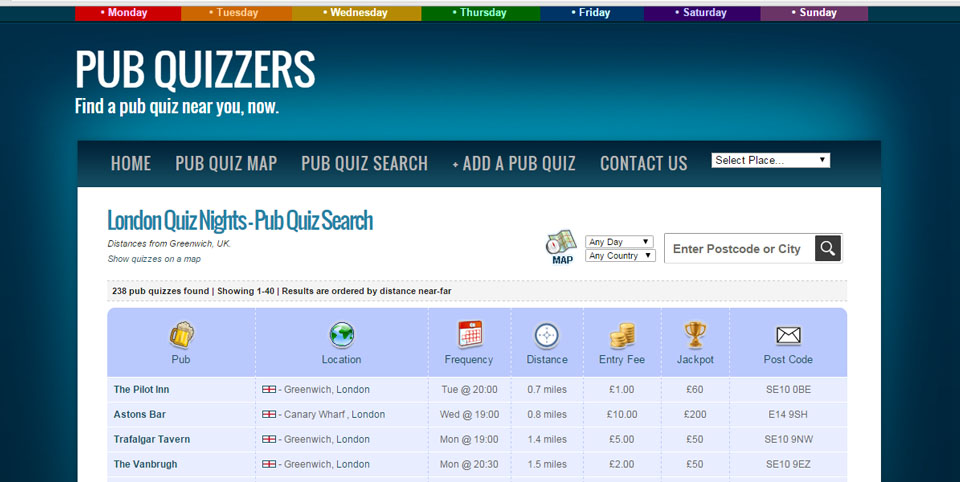Click the 1.4 miles distance cell
Viewport: 960px width, 482px height.
click(x=547, y=439)
